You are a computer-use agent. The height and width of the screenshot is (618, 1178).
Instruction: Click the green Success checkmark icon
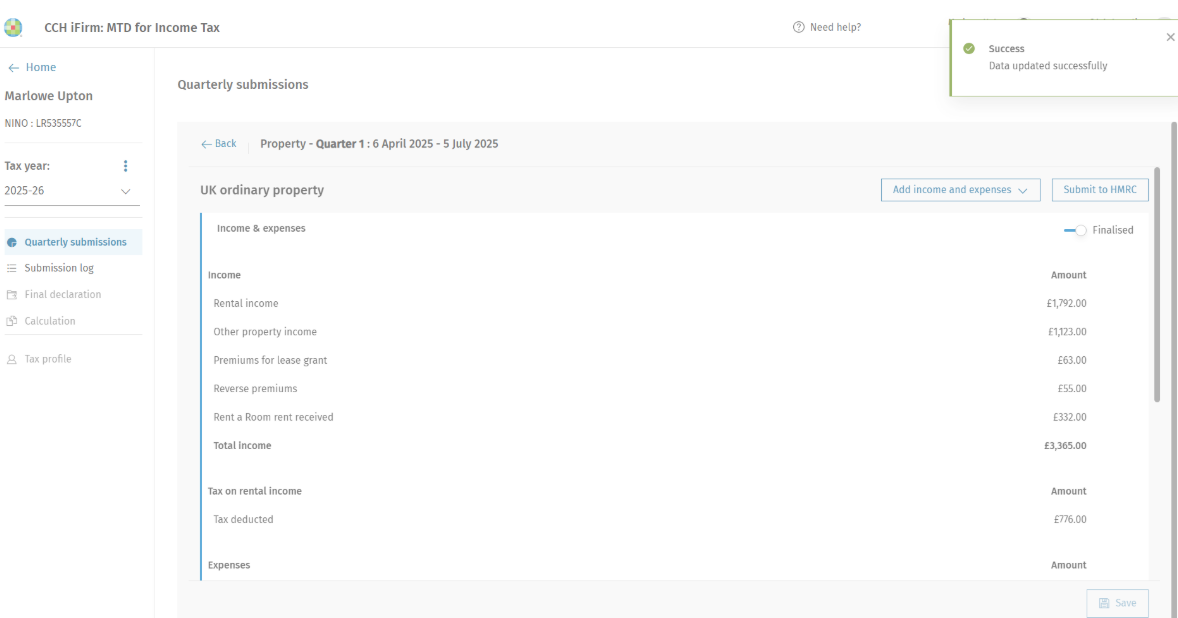(x=969, y=48)
